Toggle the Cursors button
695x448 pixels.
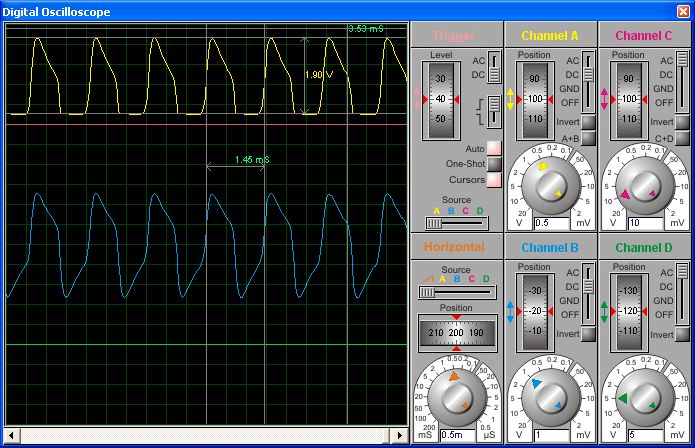click(x=494, y=180)
